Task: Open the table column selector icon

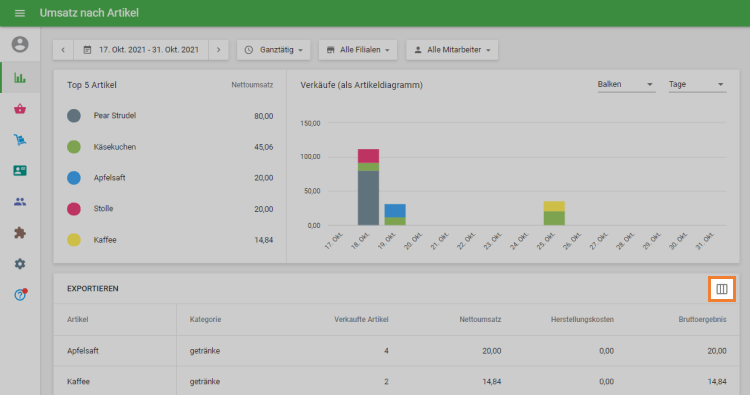Action: click(722, 289)
